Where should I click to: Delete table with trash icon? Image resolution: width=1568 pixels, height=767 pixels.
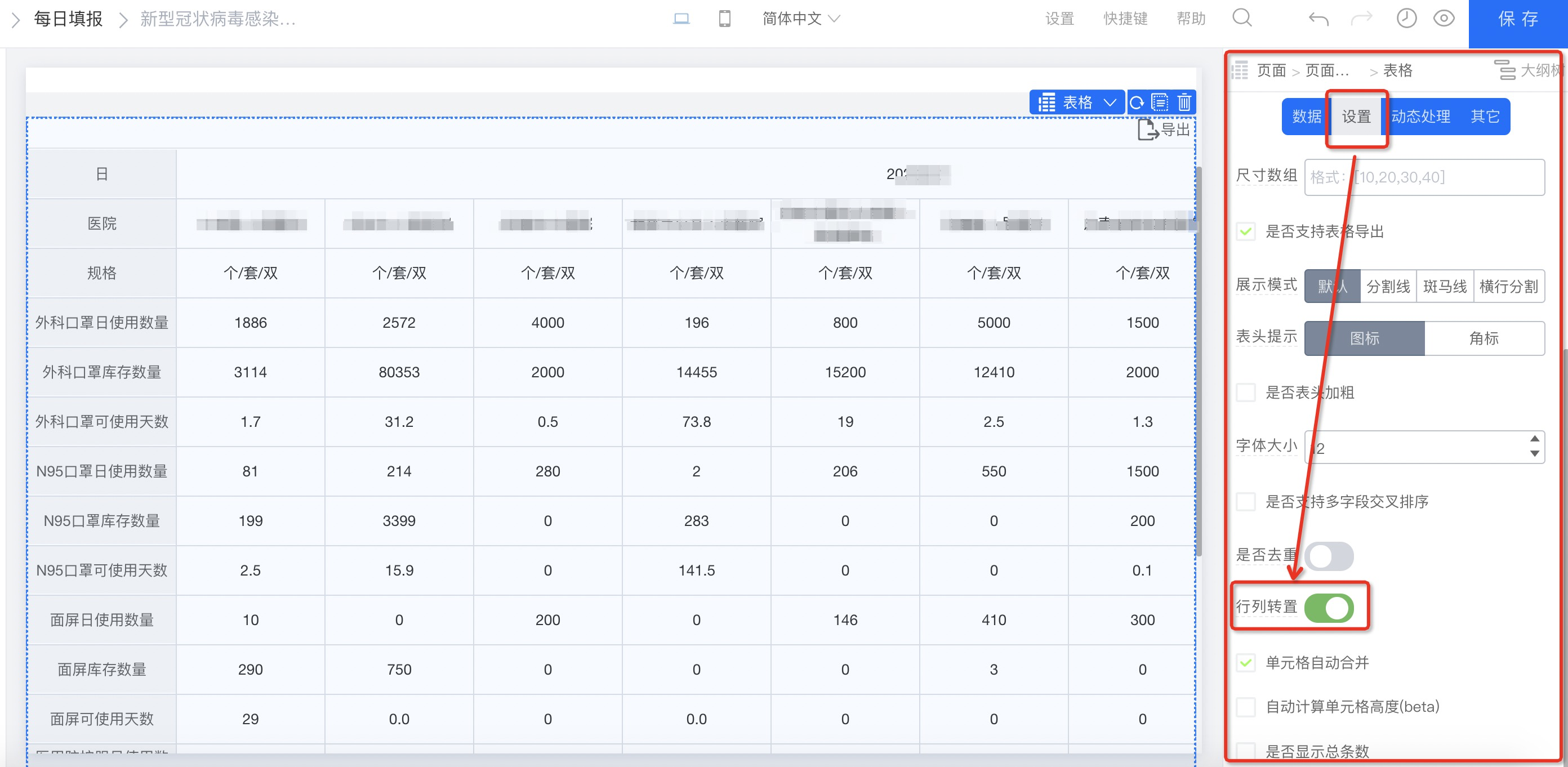[x=1184, y=102]
